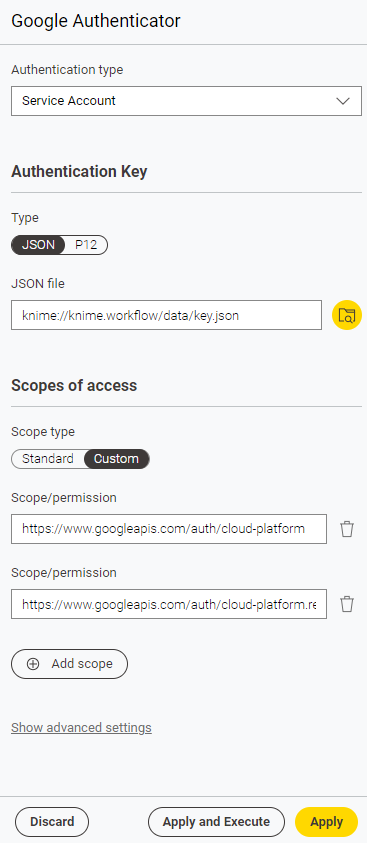367x843 pixels.
Task: Click Apply and Execute
Action: 216,822
